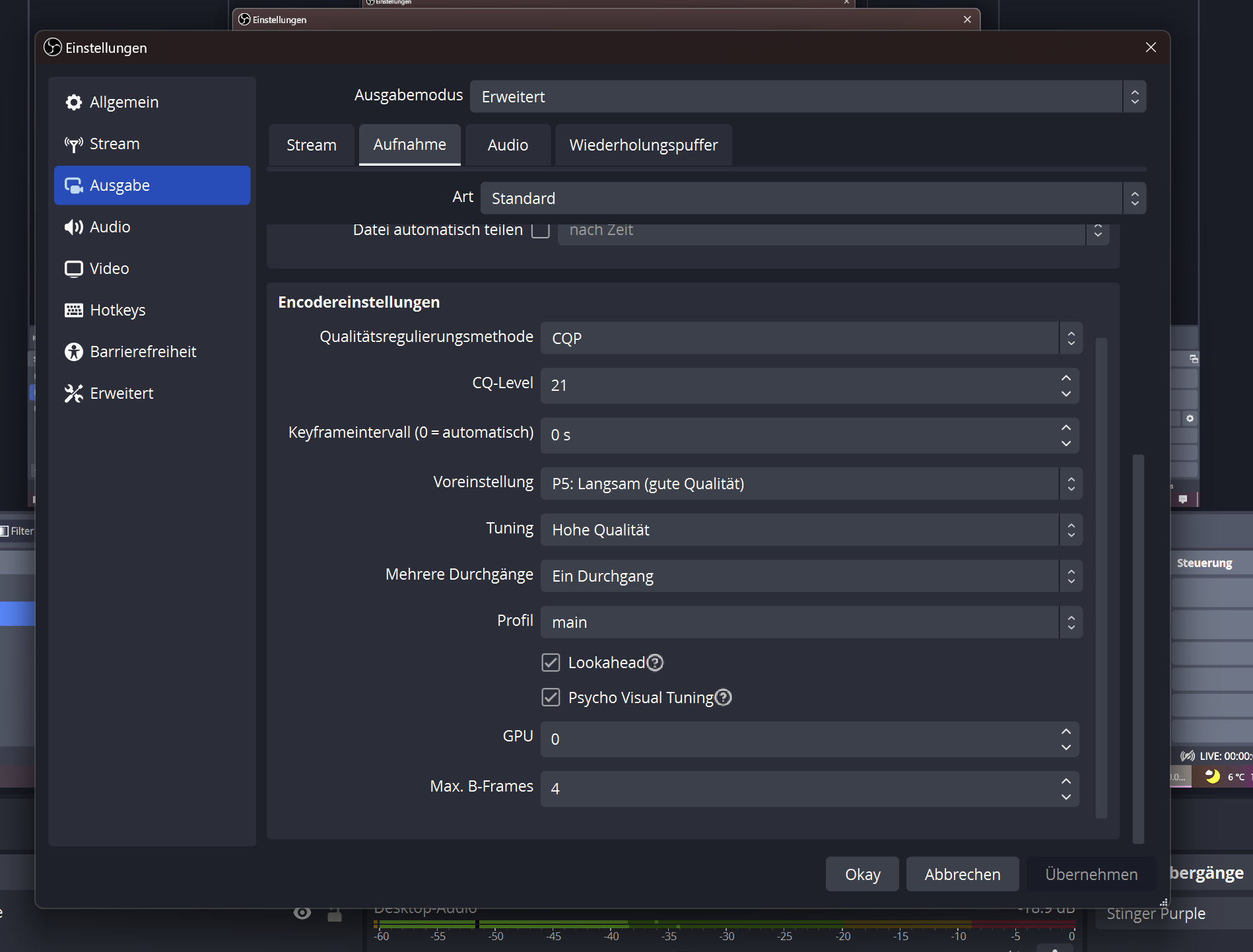Click the outer settings page scrollbar
1253x952 pixels.
pyautogui.click(x=1138, y=648)
